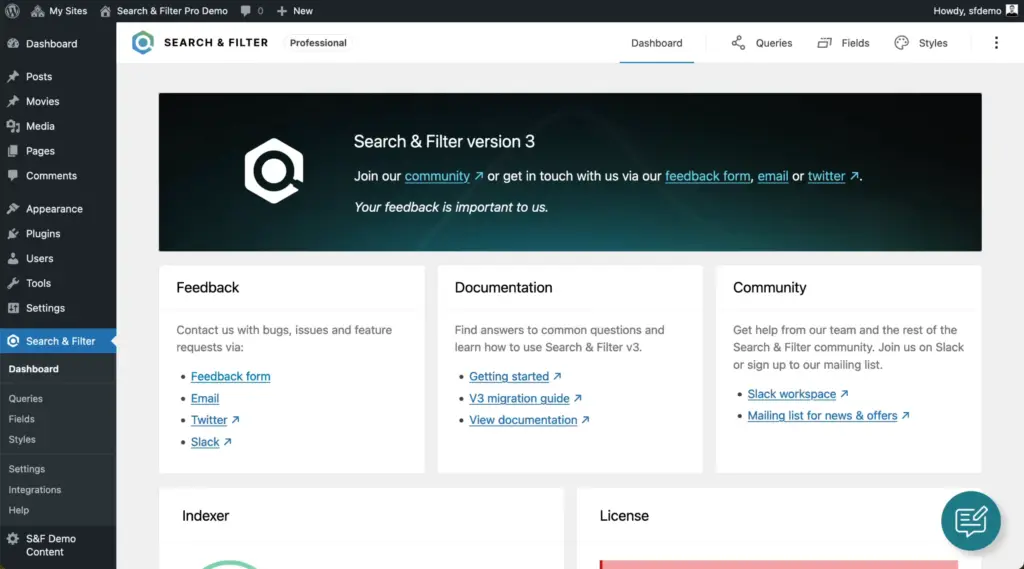Click the Fields tab icon in header

[824, 42]
